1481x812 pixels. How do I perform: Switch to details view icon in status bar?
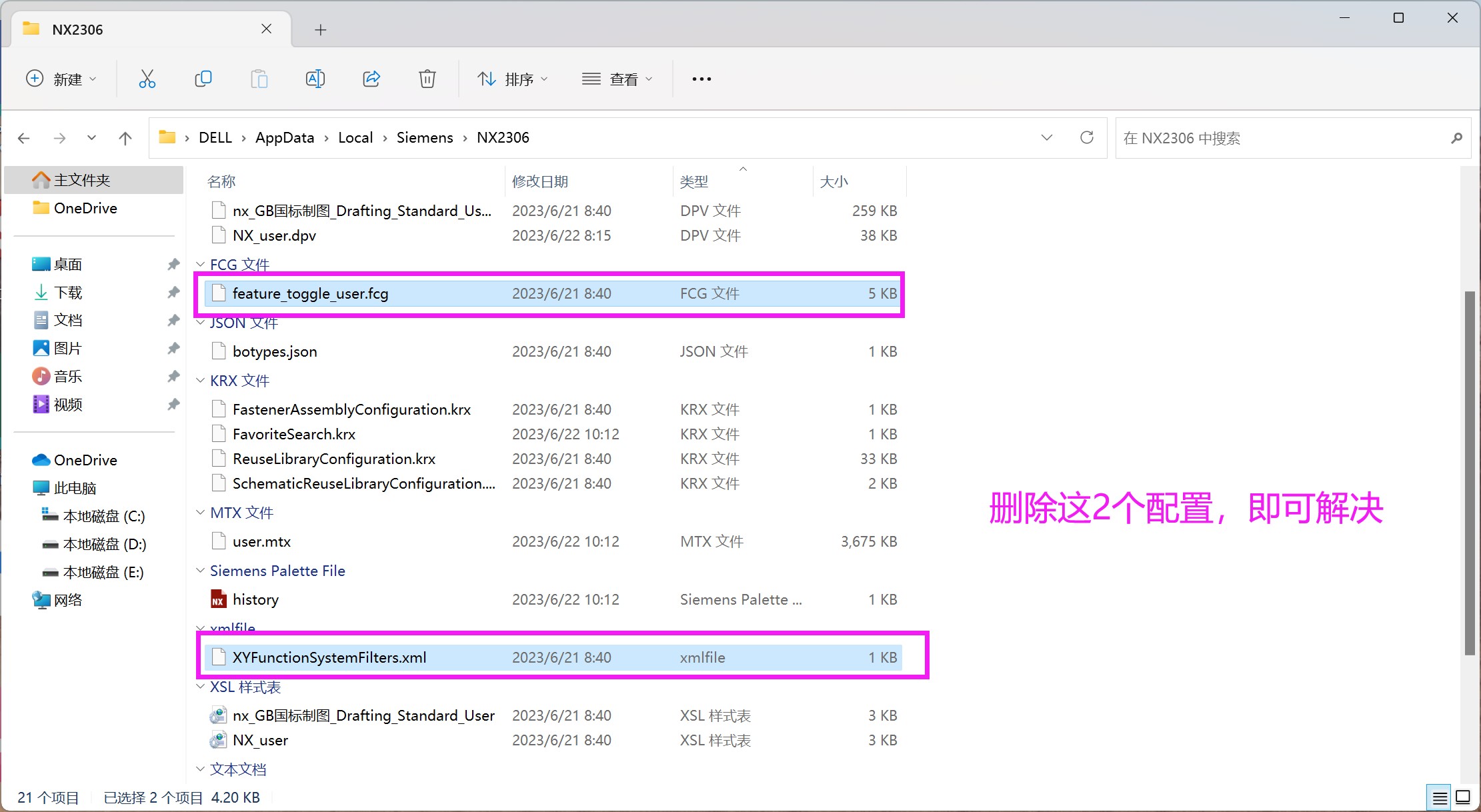click(x=1440, y=797)
